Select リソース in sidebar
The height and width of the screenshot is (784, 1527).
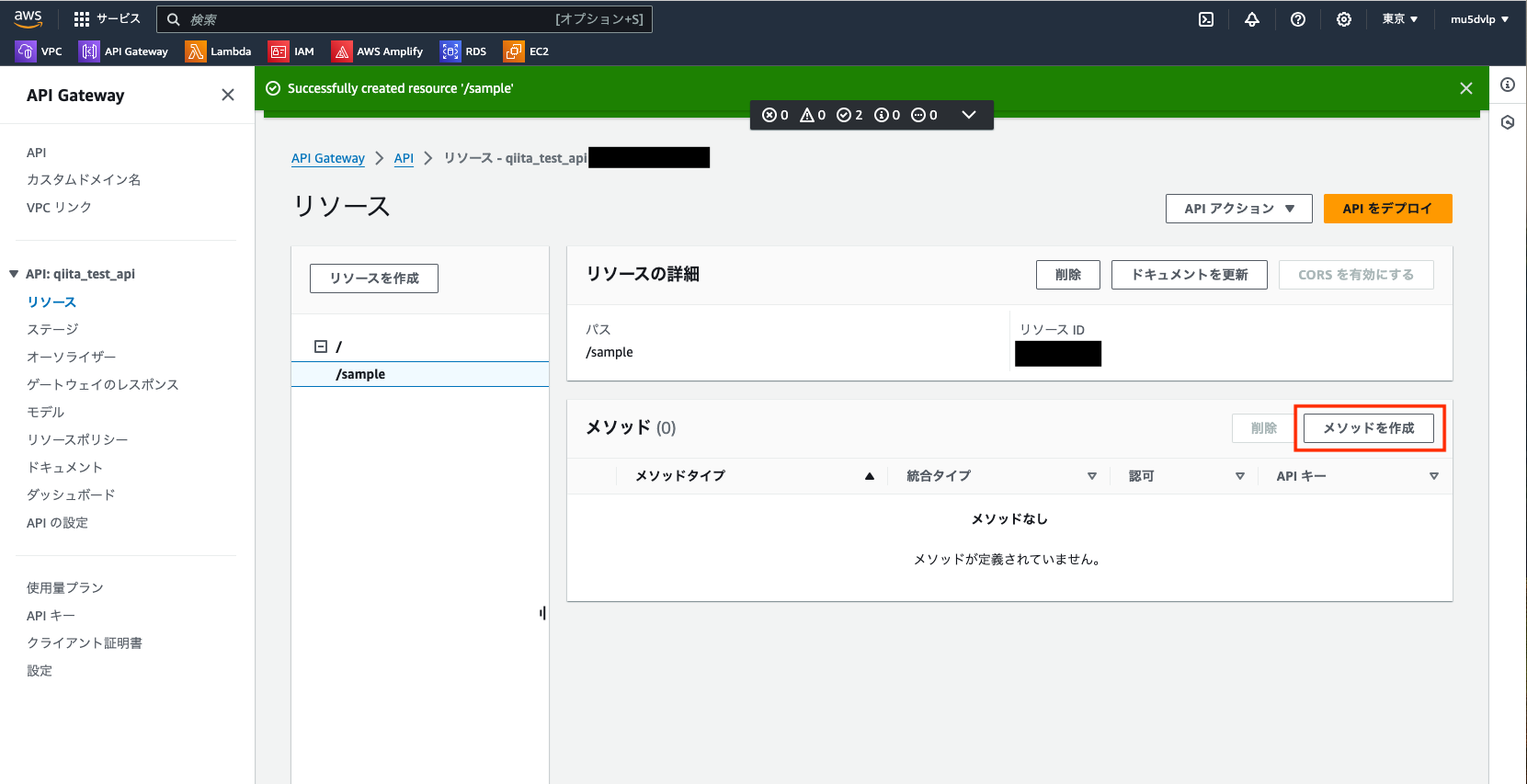[51, 301]
